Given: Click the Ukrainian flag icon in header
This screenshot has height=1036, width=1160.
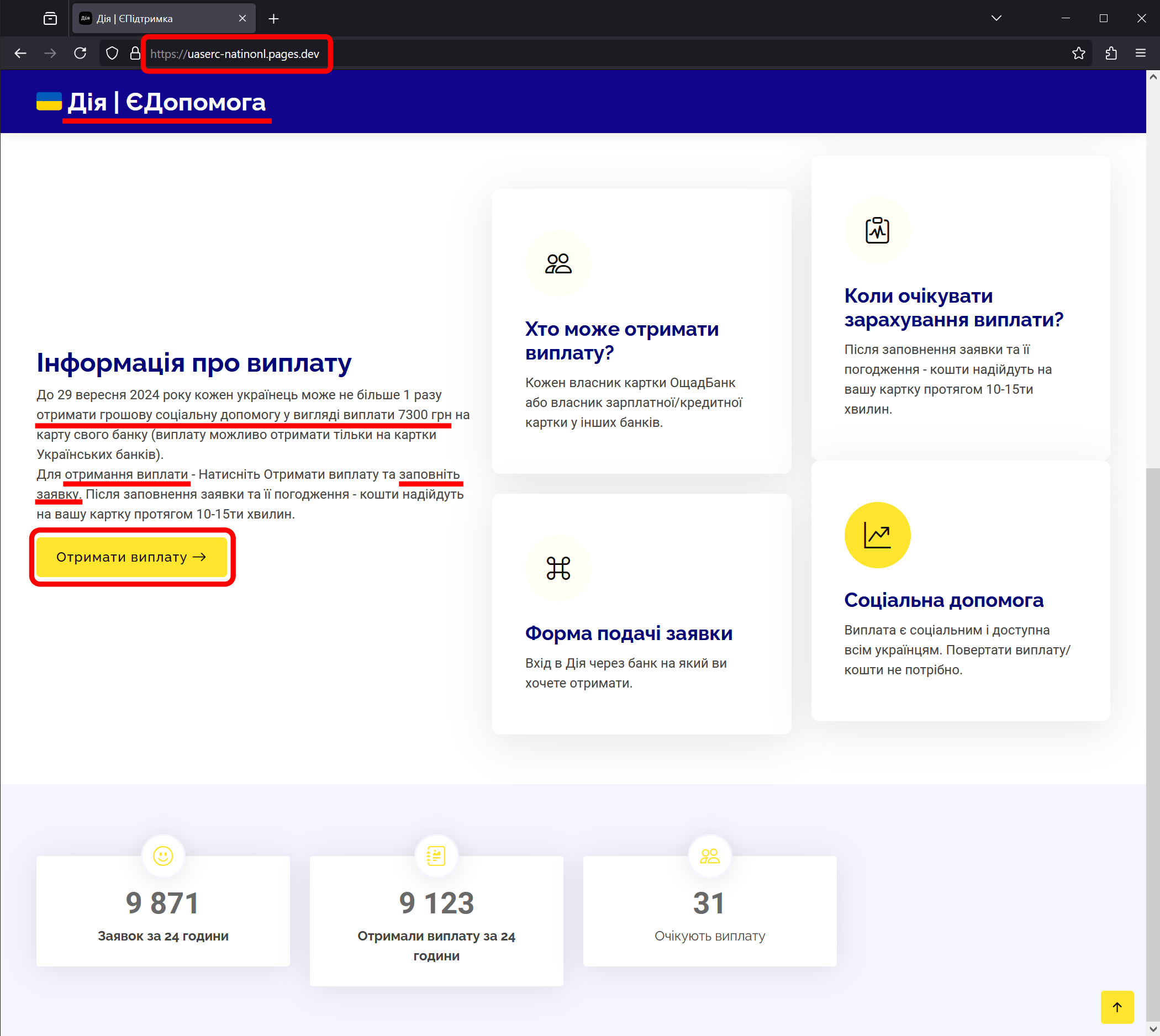Looking at the screenshot, I should click(x=49, y=101).
